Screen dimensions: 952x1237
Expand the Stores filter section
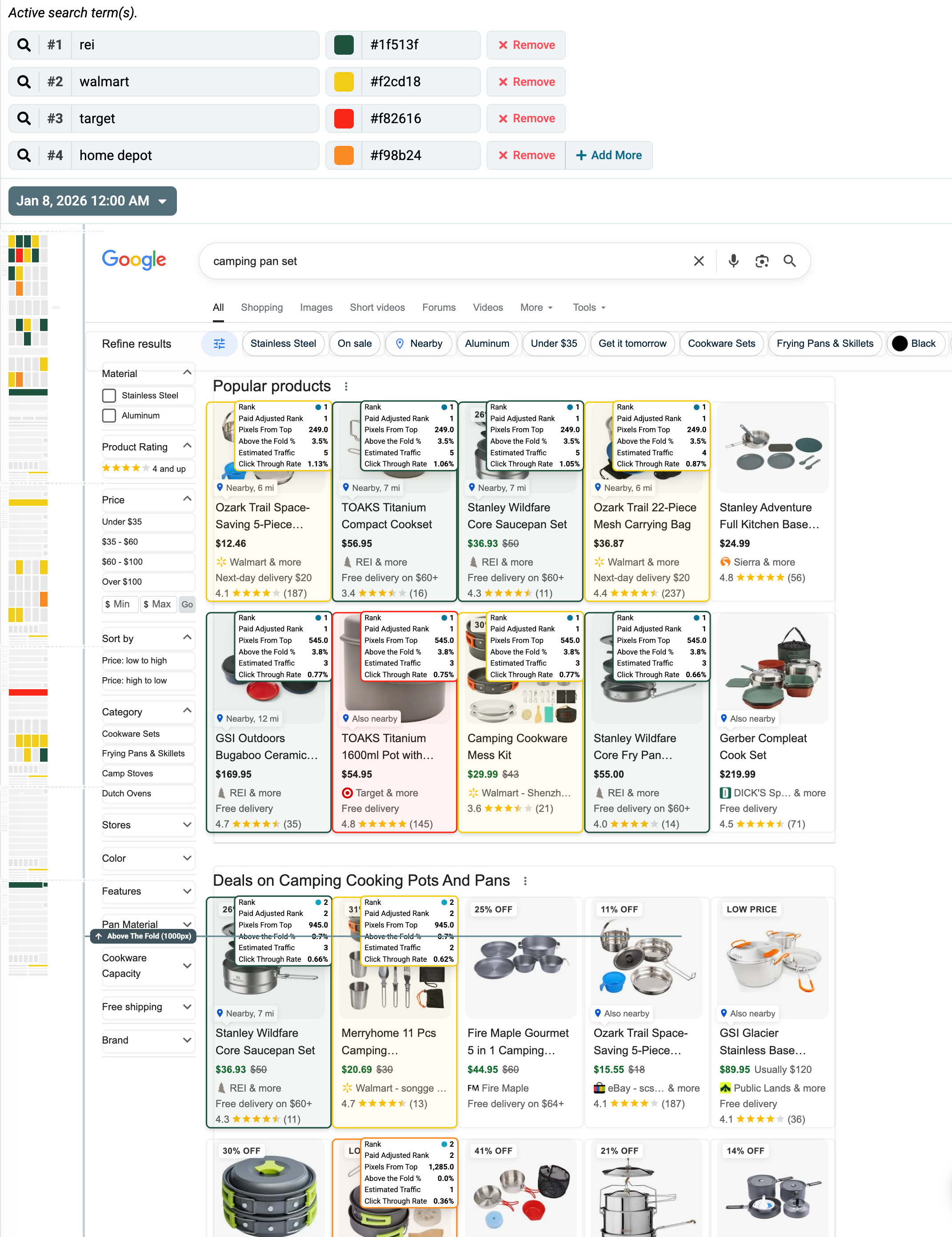click(x=148, y=825)
